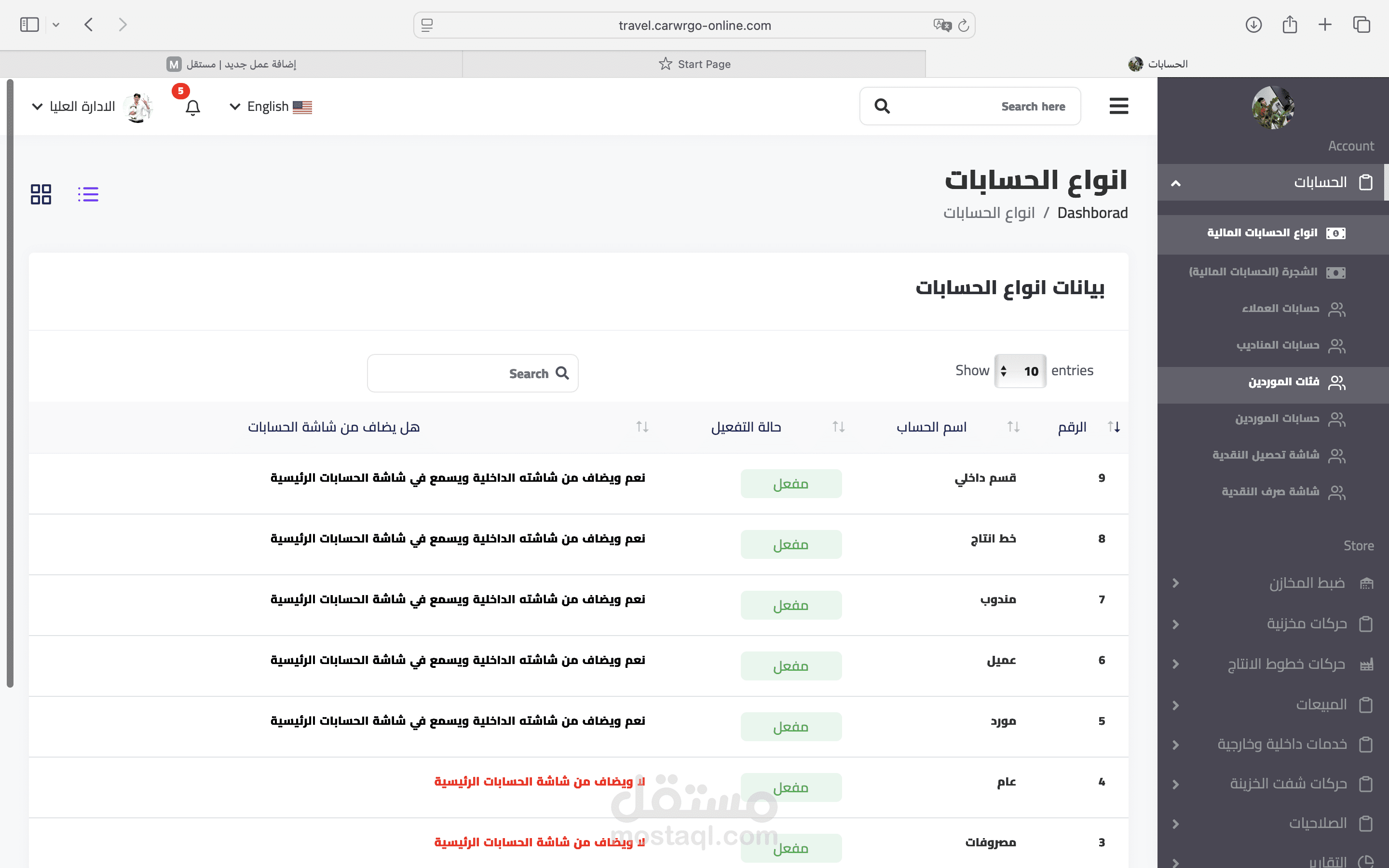Open حسابات العملاء sidebar item
The width and height of the screenshot is (1389, 868).
[x=1280, y=309]
